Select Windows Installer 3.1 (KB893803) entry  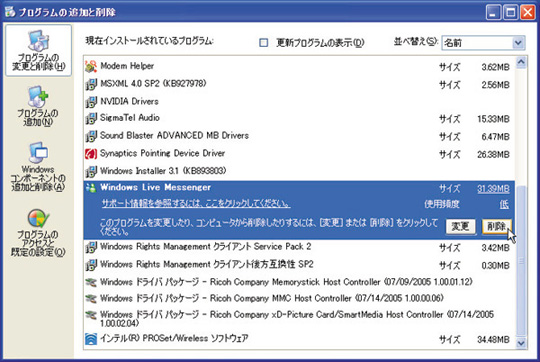point(299,171)
